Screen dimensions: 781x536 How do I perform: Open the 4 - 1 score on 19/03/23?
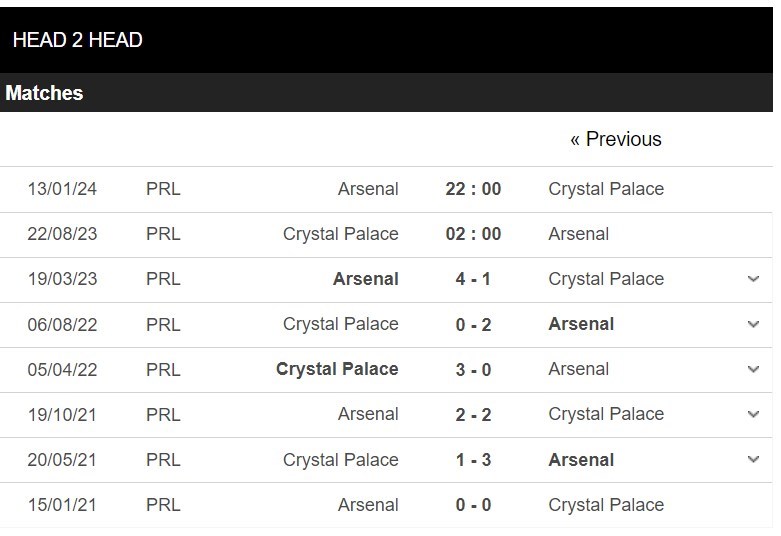(x=473, y=279)
